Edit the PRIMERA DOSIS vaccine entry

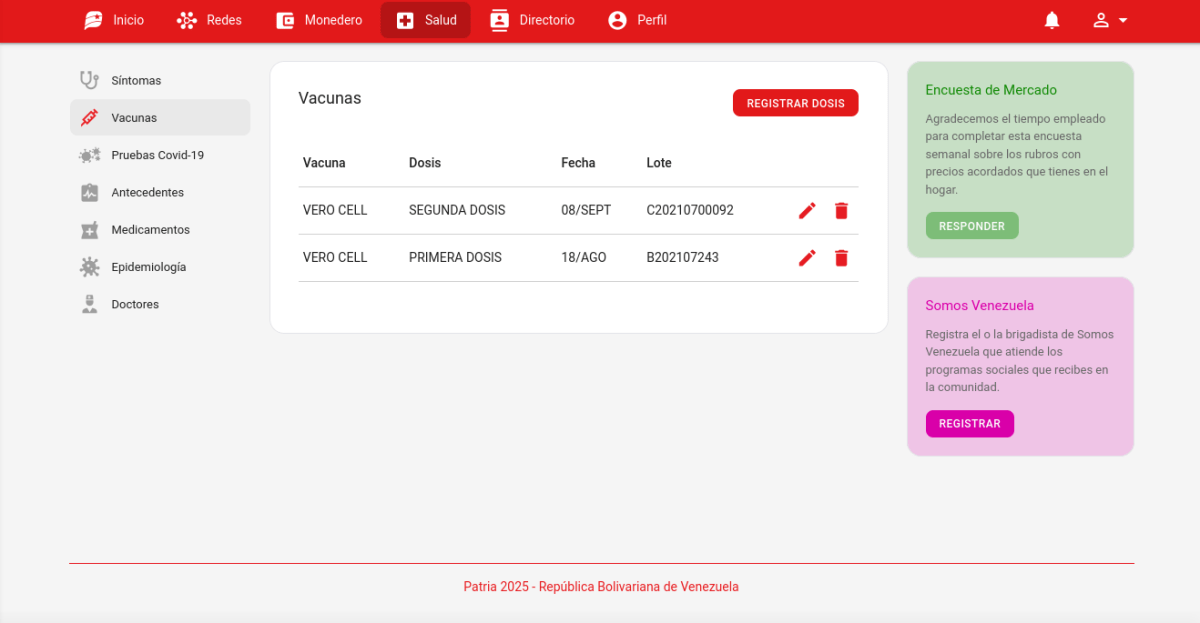(807, 258)
